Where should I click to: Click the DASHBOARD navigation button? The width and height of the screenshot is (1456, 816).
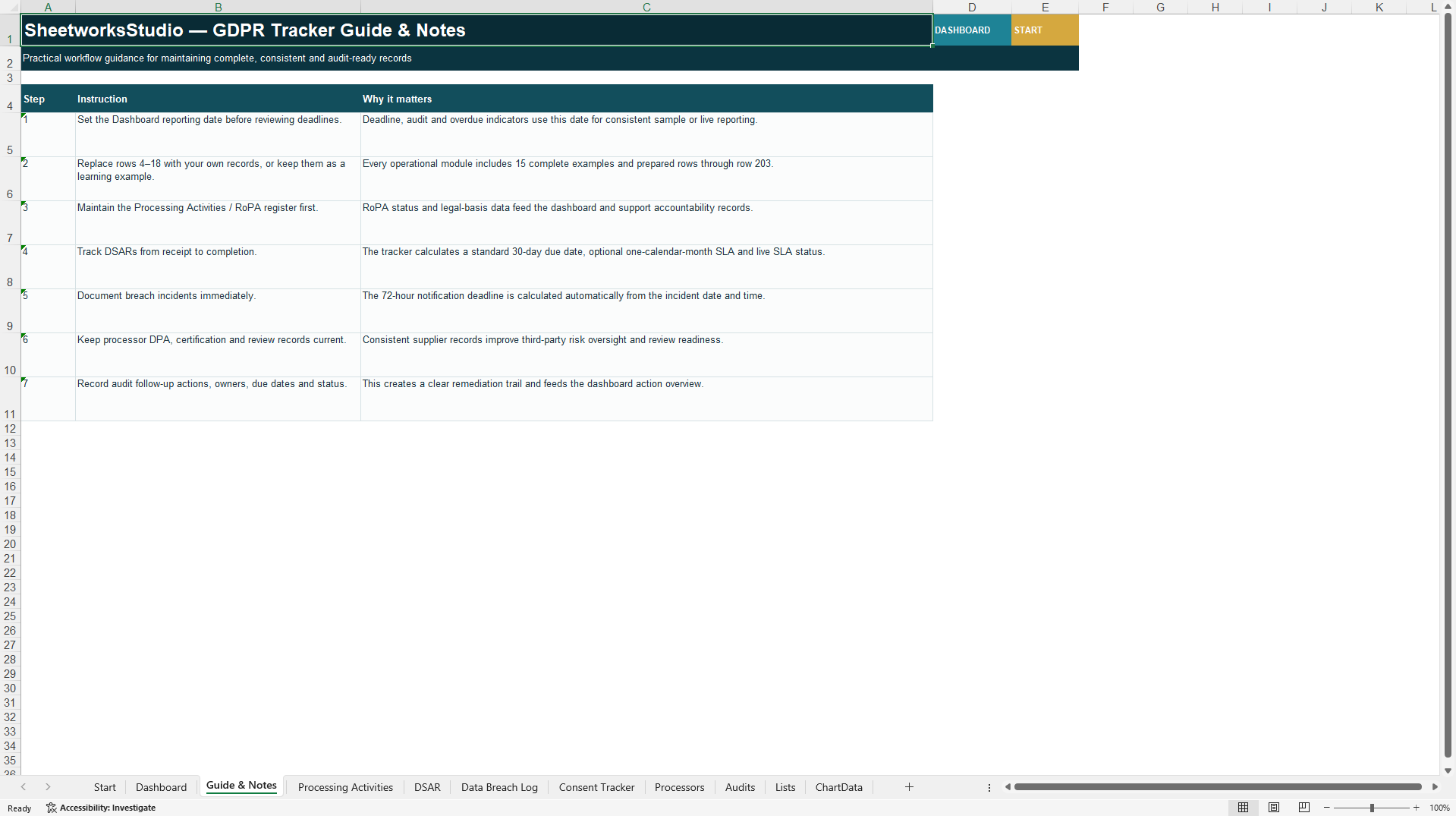[972, 30]
